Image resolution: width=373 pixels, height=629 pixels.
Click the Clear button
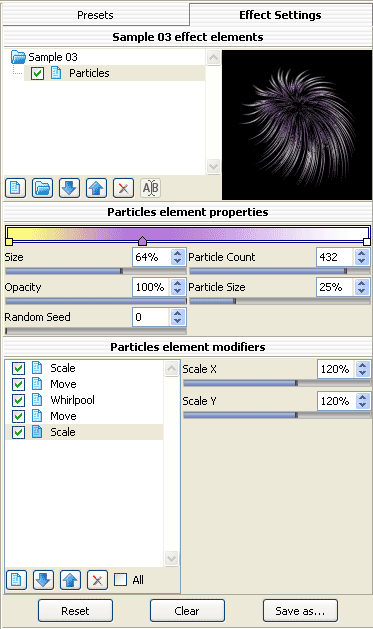tap(187, 611)
